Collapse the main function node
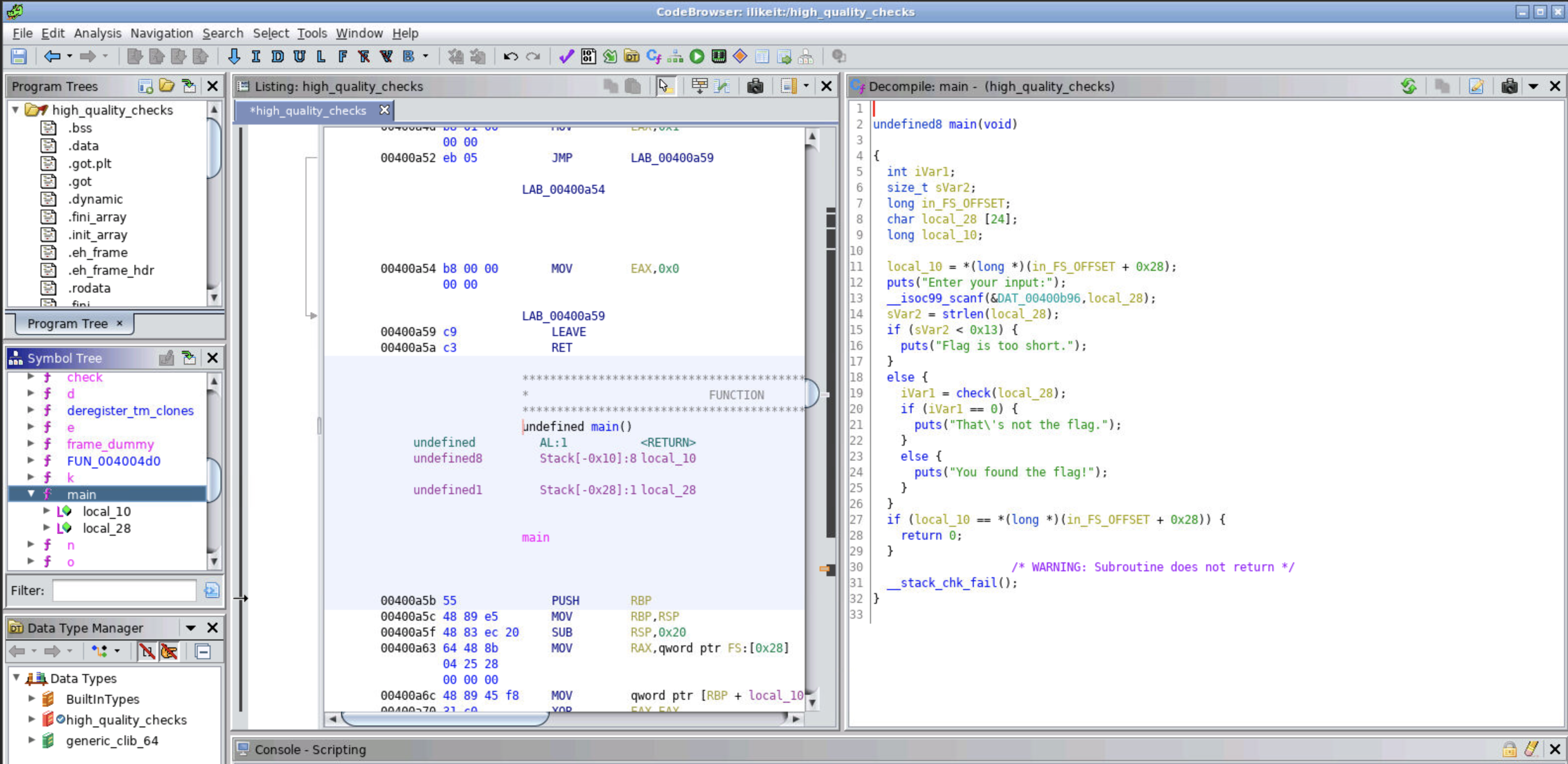This screenshot has height=764, width=1568. coord(31,495)
